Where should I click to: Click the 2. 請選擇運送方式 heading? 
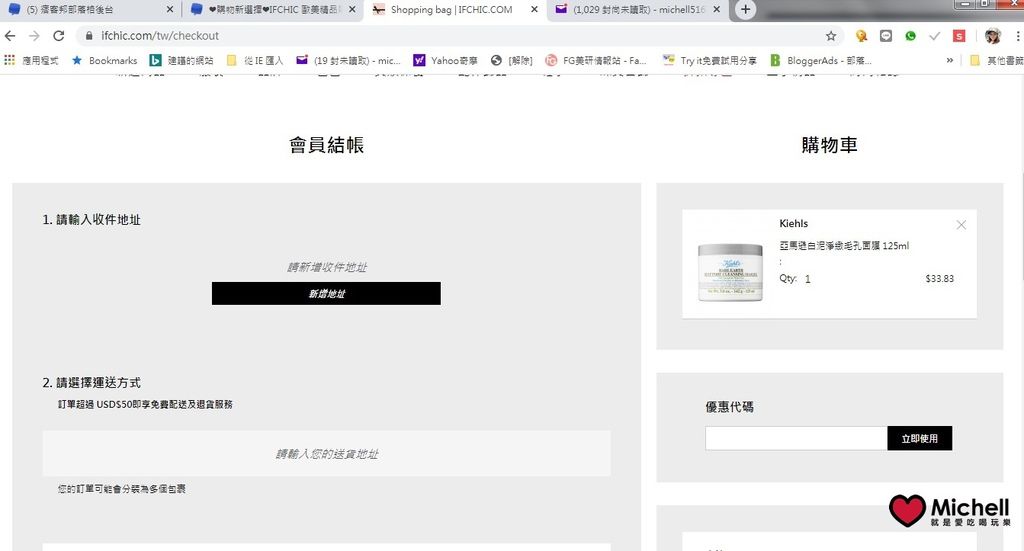tap(91, 383)
